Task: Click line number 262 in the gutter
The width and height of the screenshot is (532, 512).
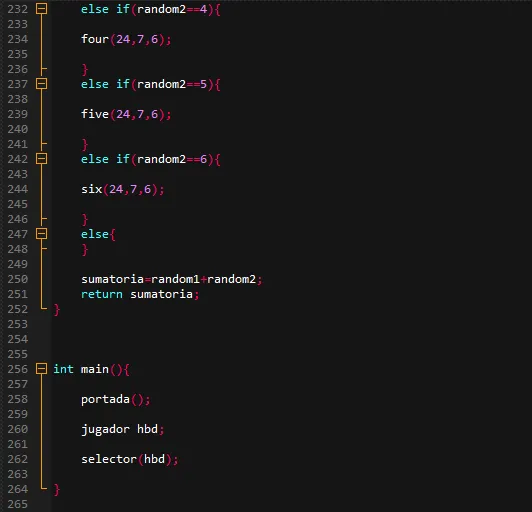Action: pos(18,459)
